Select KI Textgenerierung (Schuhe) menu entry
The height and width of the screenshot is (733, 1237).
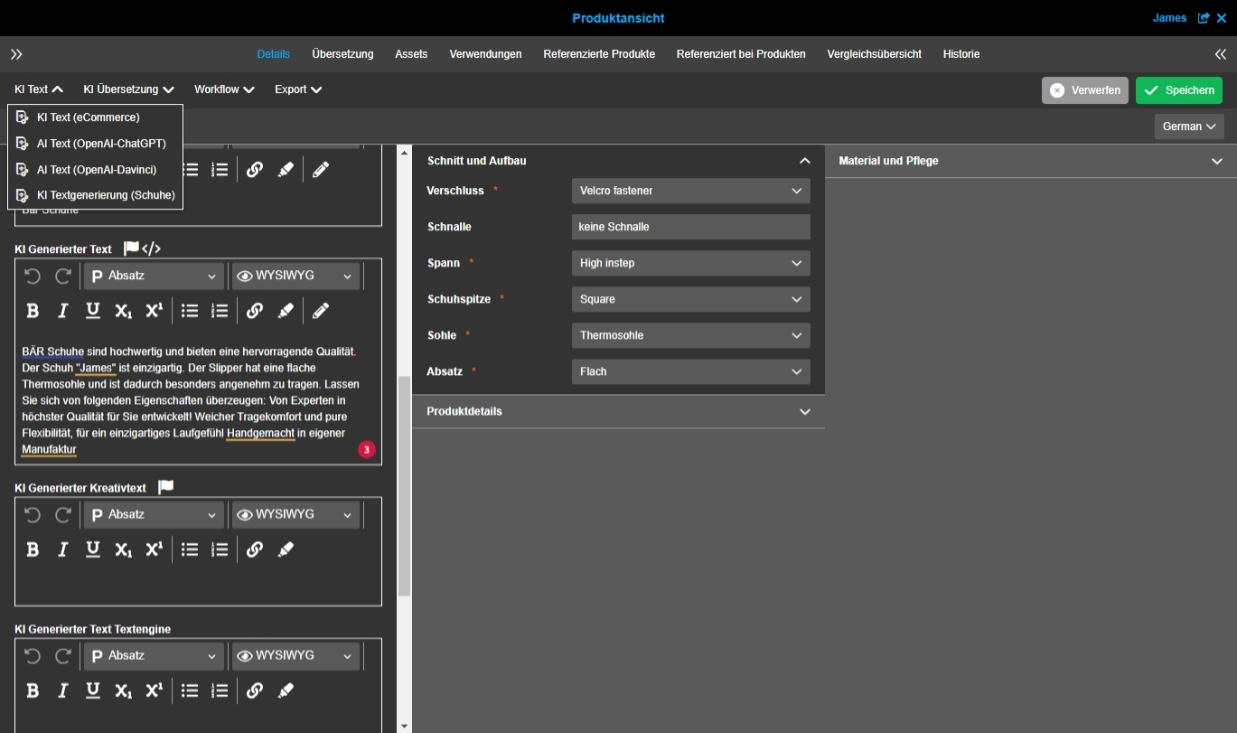point(105,195)
